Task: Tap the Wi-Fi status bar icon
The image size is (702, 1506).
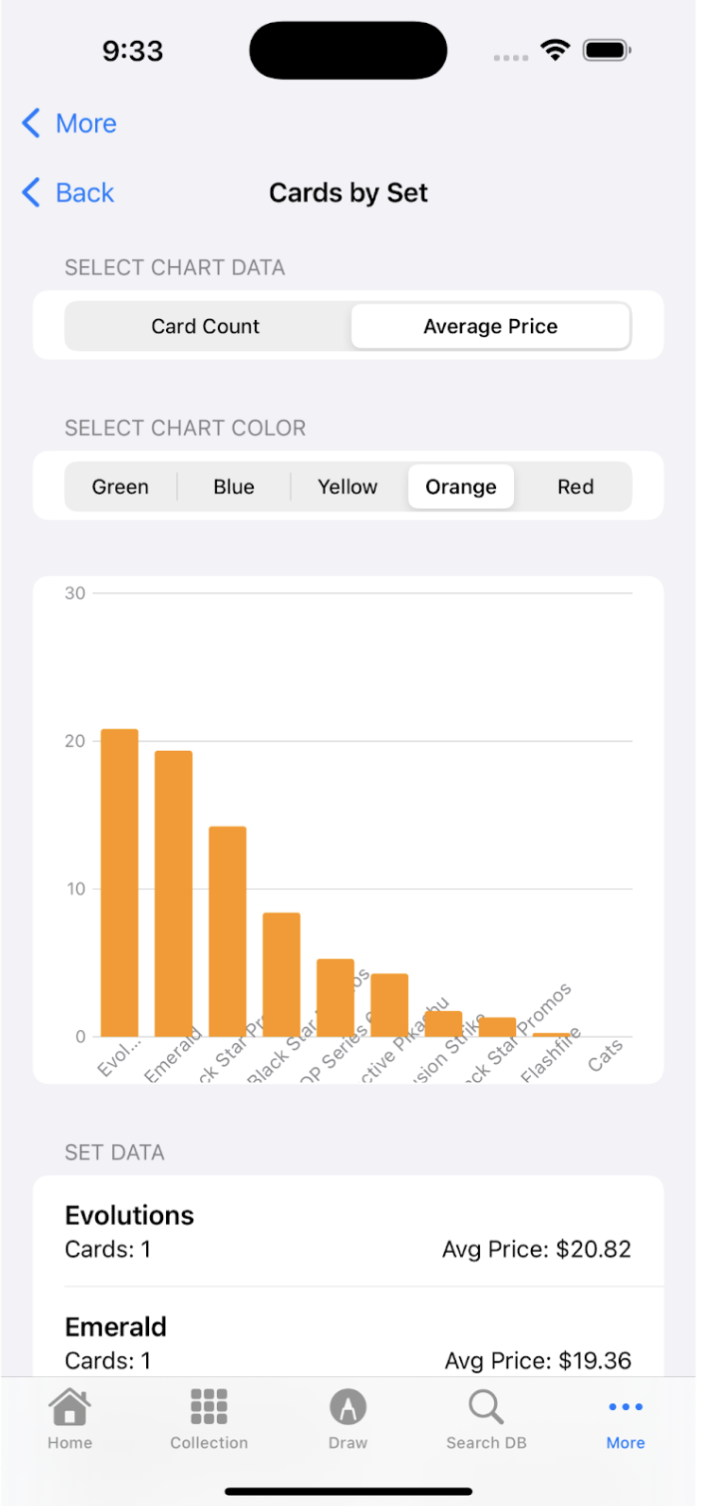Action: pos(554,50)
